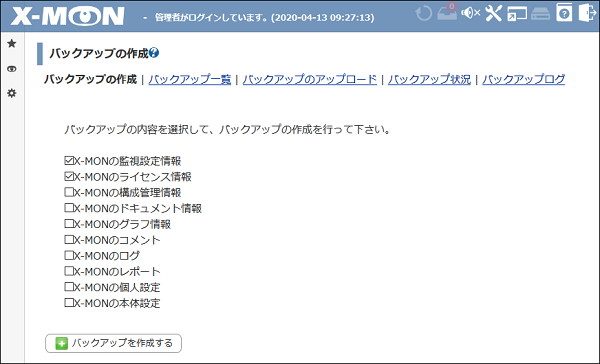Viewport: 600px width, 364px height.
Task: Open the バックアップ状況 link
Action: pos(429,79)
